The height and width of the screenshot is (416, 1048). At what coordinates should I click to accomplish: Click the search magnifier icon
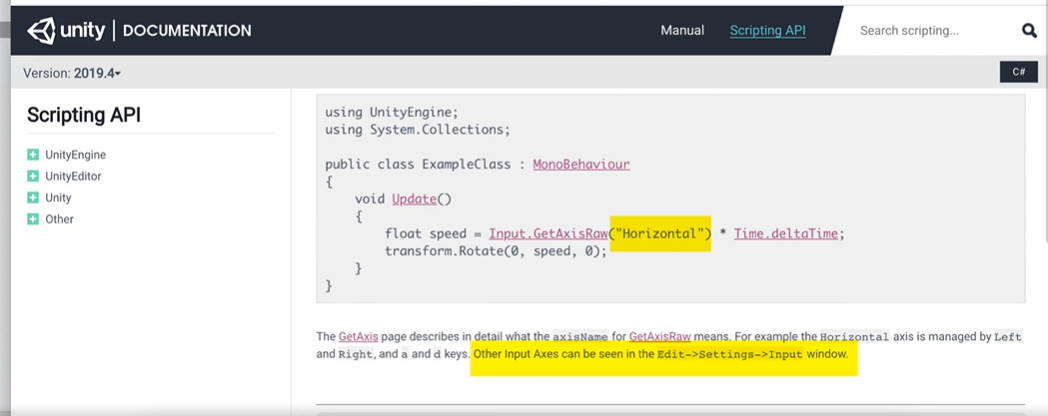[x=1029, y=31]
